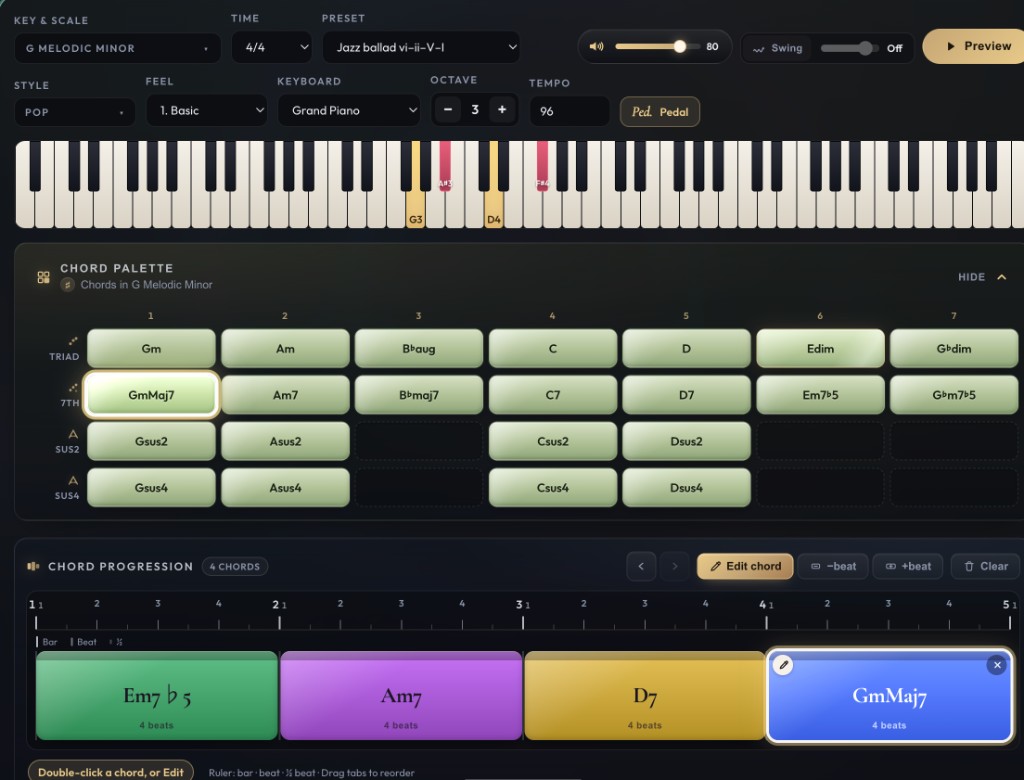Image resolution: width=1024 pixels, height=780 pixels.
Task: Select the D triad chord
Action: click(x=686, y=349)
